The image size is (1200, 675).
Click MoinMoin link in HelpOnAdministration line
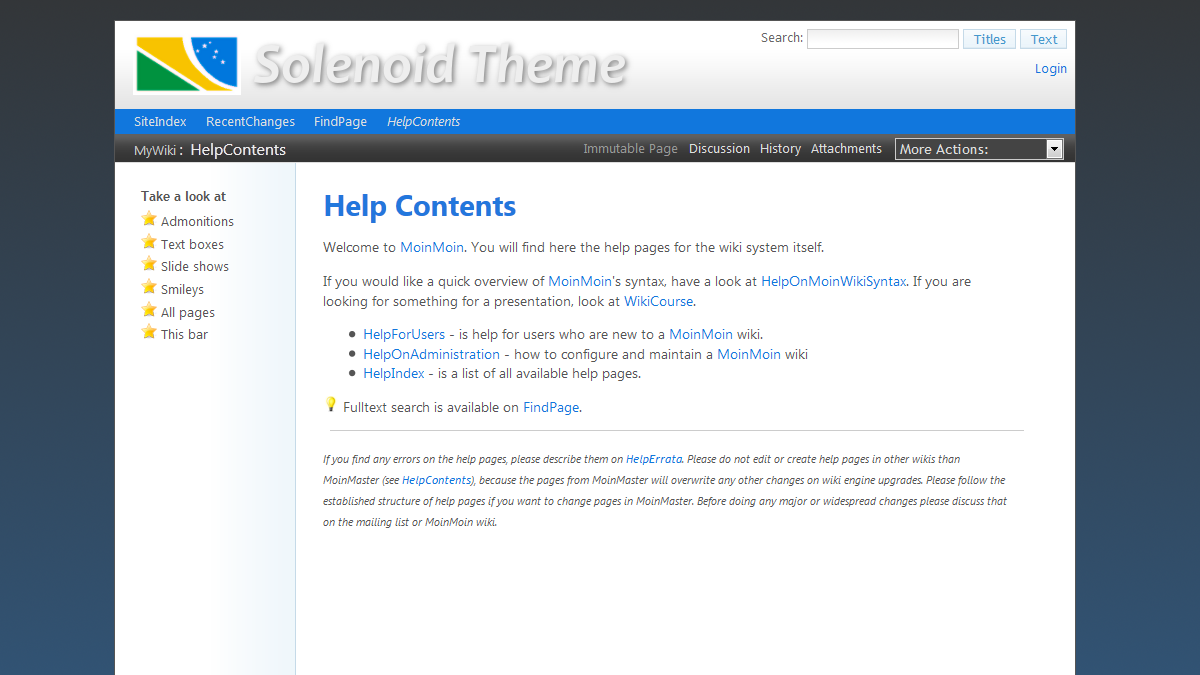(x=749, y=354)
